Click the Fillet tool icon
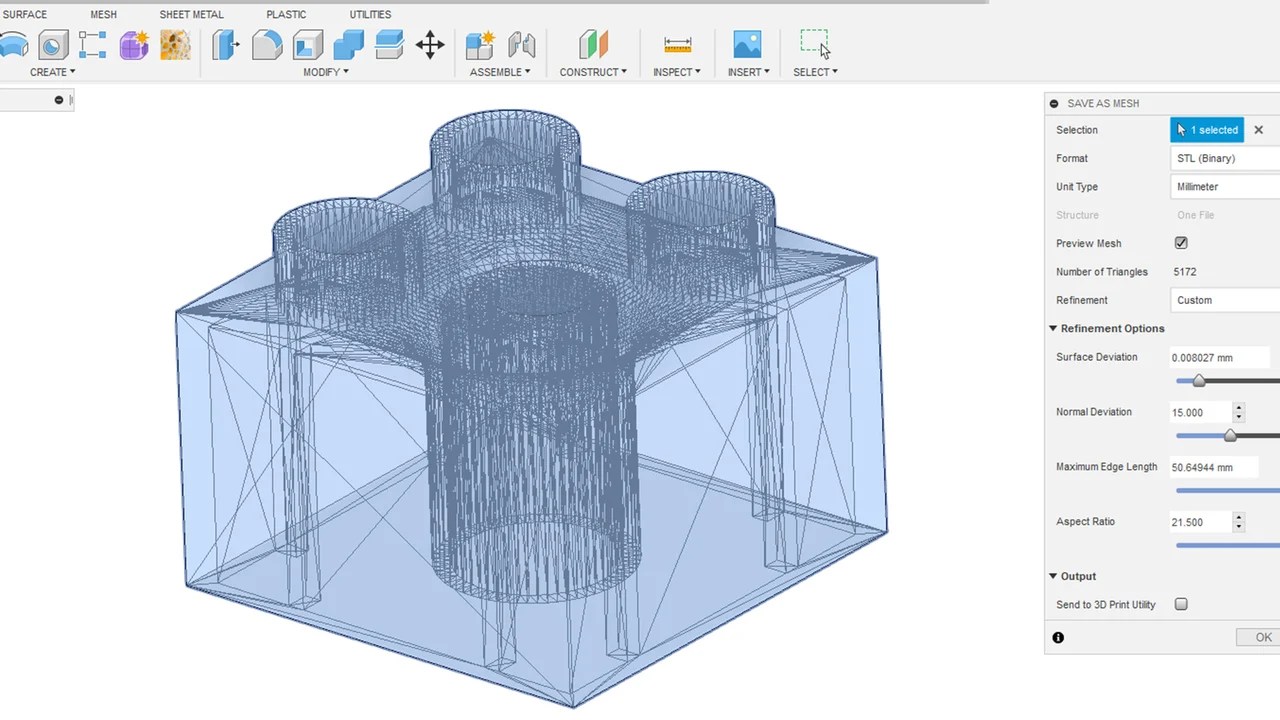1280x720 pixels. (267, 45)
